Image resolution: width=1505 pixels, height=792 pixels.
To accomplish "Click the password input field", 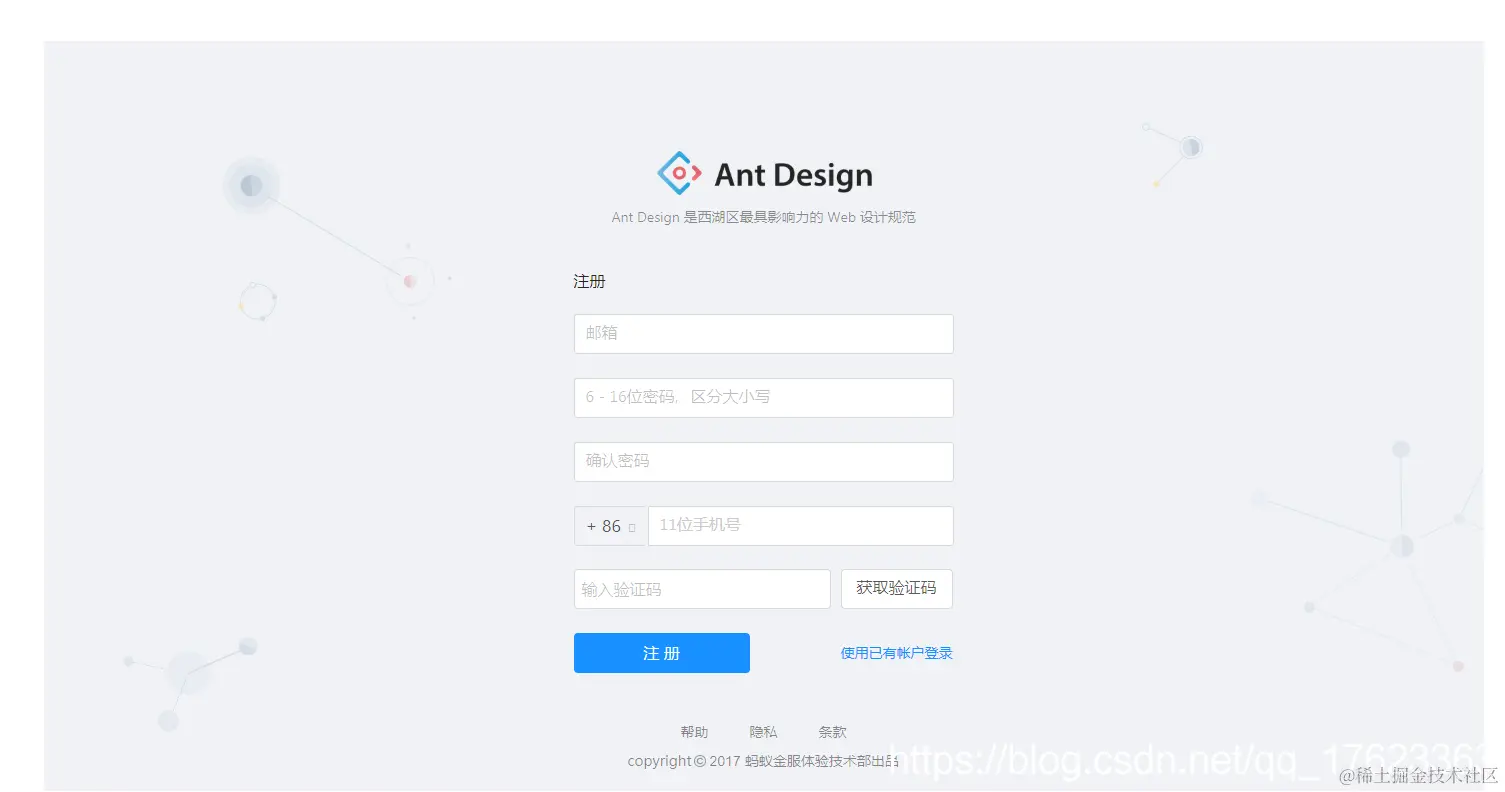I will (x=763, y=397).
